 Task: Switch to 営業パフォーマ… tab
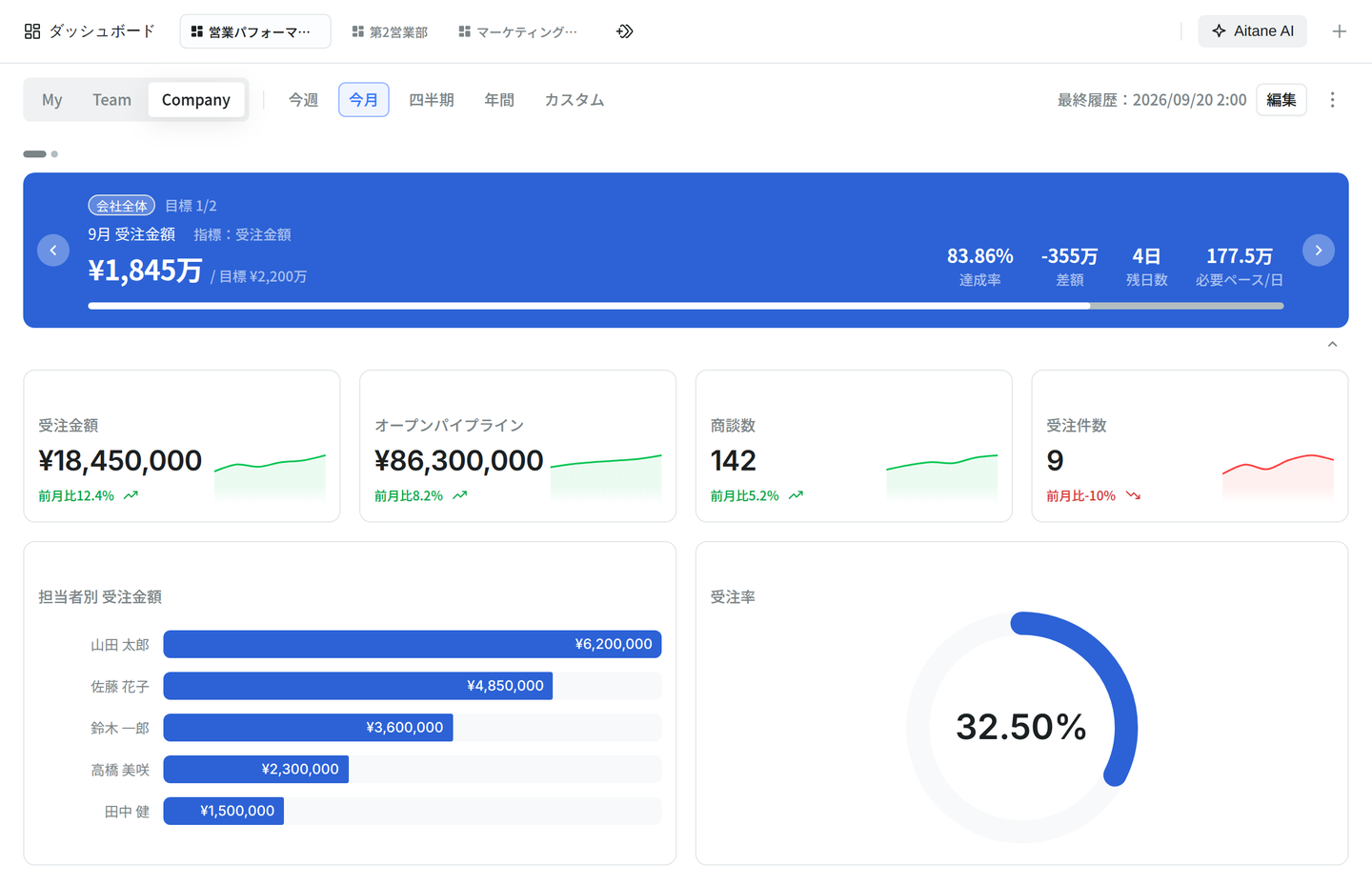click(255, 31)
